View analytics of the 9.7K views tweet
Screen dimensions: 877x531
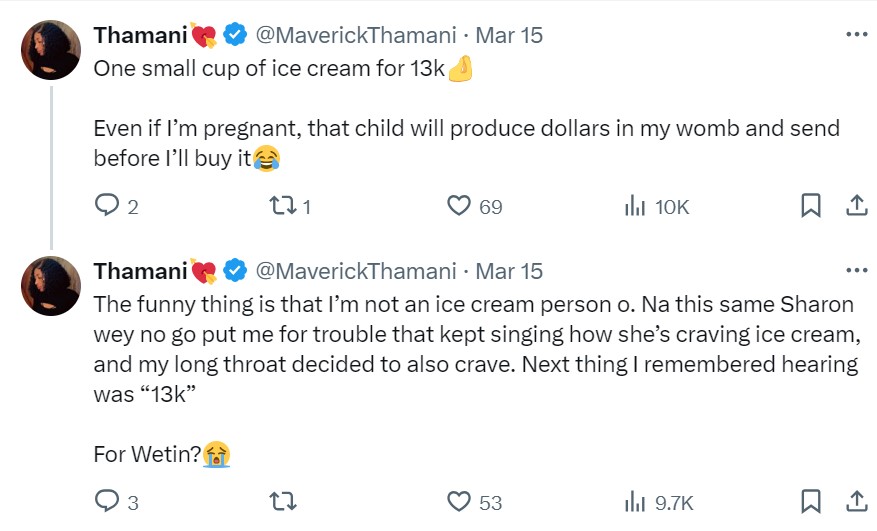(634, 501)
